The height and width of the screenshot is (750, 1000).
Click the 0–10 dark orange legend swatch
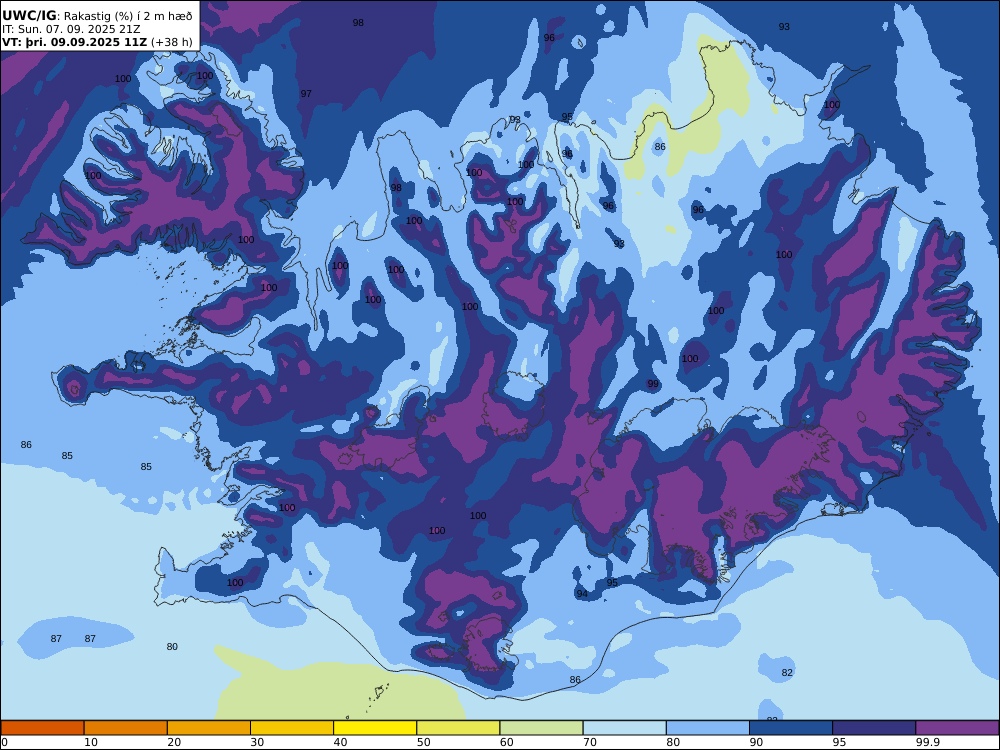click(x=43, y=728)
